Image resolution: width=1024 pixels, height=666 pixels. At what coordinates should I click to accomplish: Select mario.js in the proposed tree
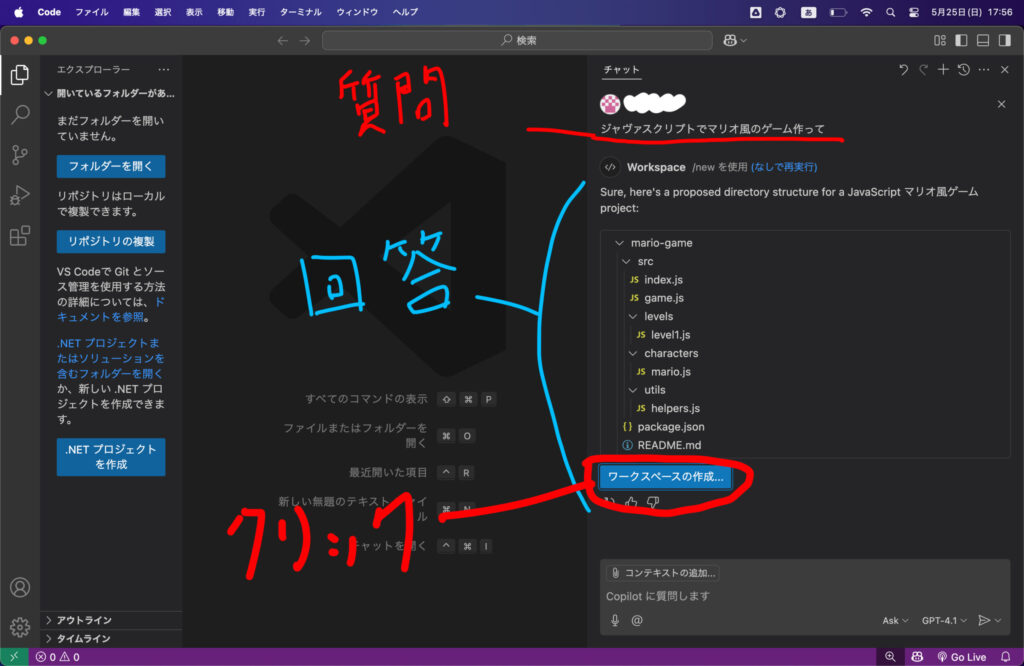coord(664,372)
